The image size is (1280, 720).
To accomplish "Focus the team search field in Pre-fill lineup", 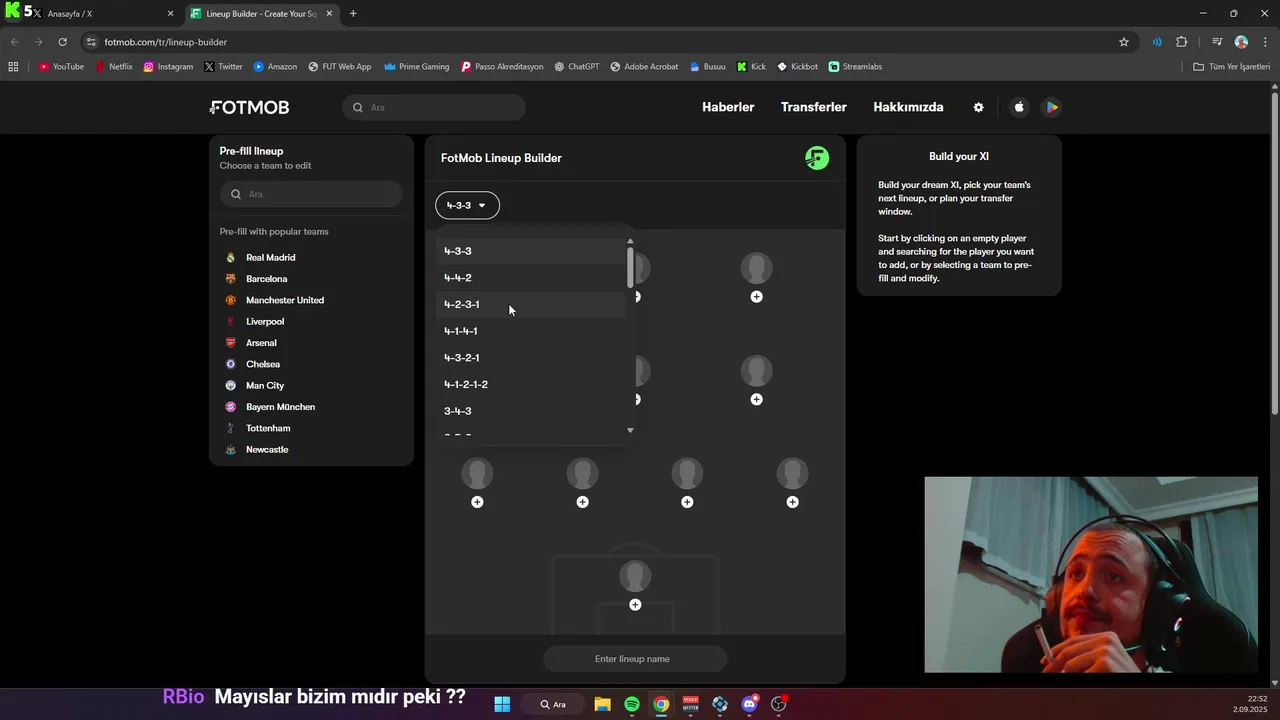I will pos(311,194).
